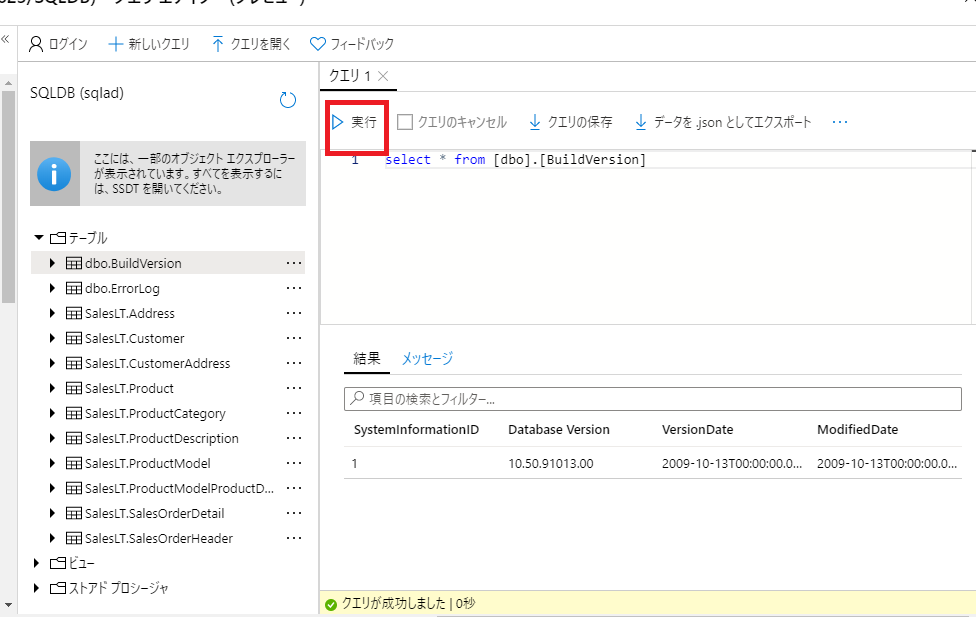Switch to the メッセージ messages tab
The image size is (976, 617).
(427, 358)
